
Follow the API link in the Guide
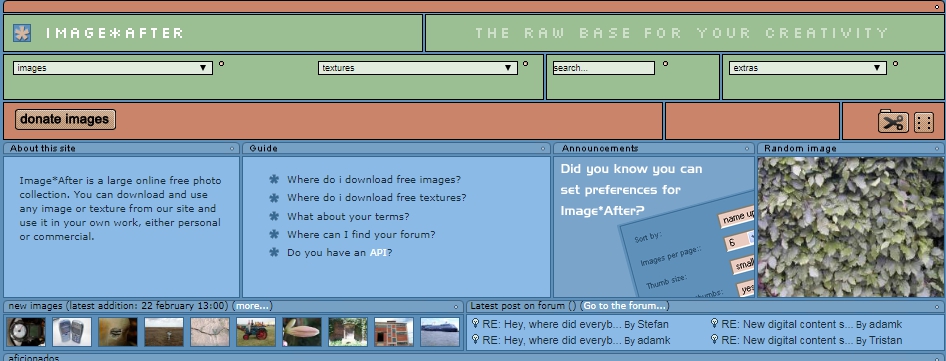[378, 252]
